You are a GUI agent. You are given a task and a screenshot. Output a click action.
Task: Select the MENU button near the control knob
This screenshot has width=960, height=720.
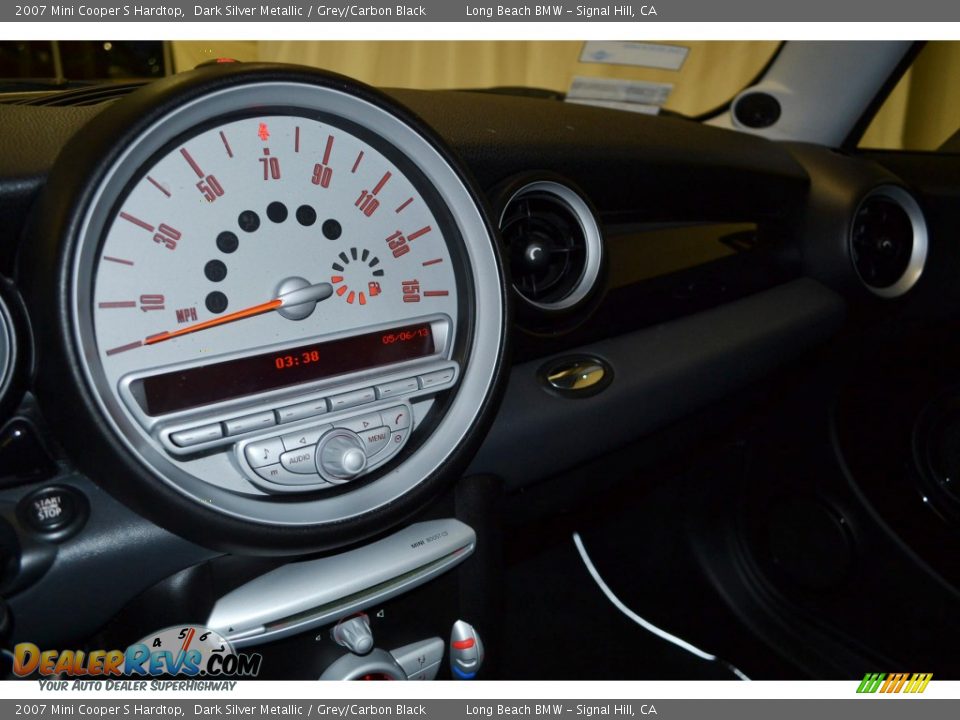tap(377, 437)
